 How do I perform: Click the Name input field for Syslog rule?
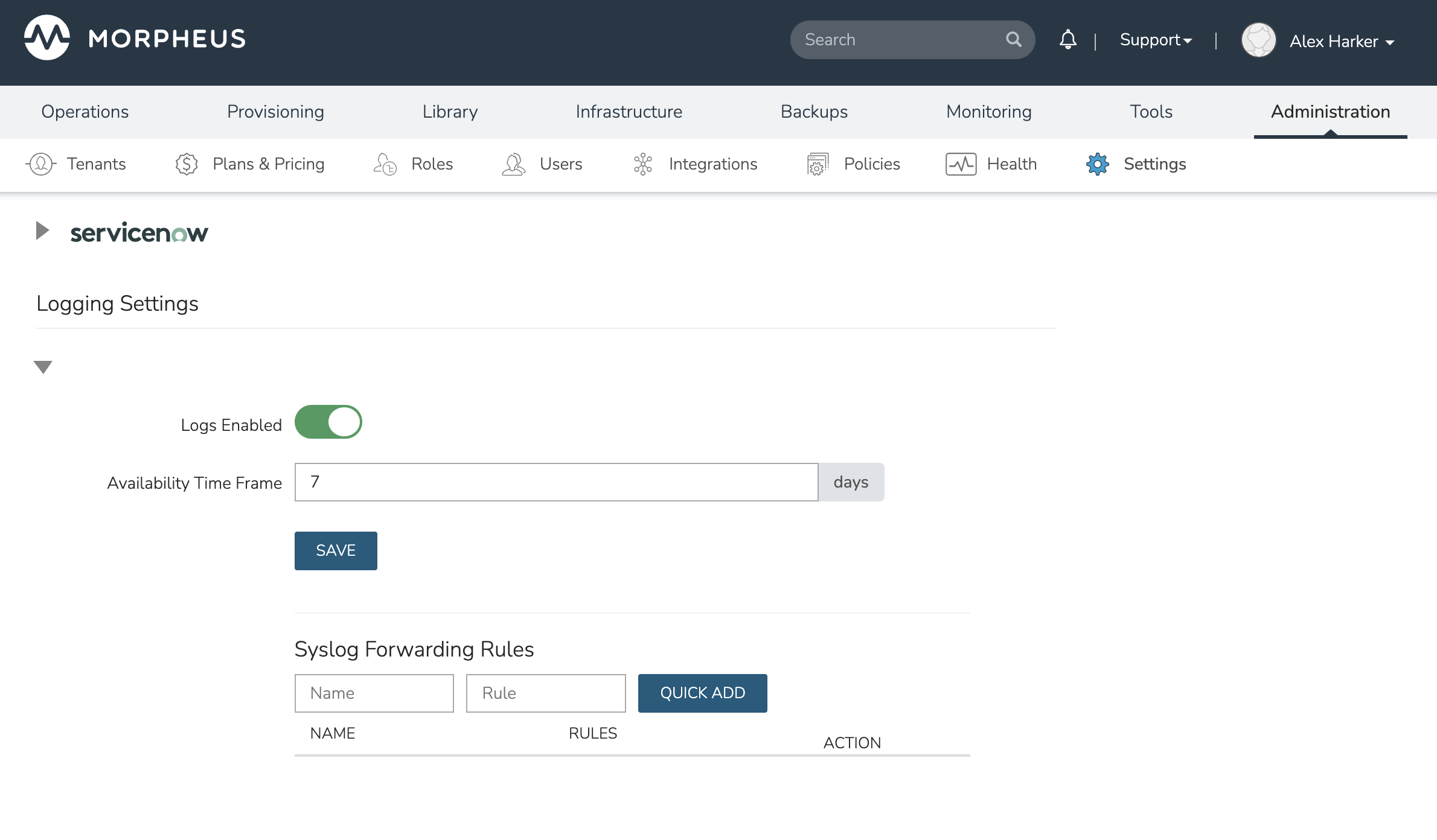tap(374, 692)
